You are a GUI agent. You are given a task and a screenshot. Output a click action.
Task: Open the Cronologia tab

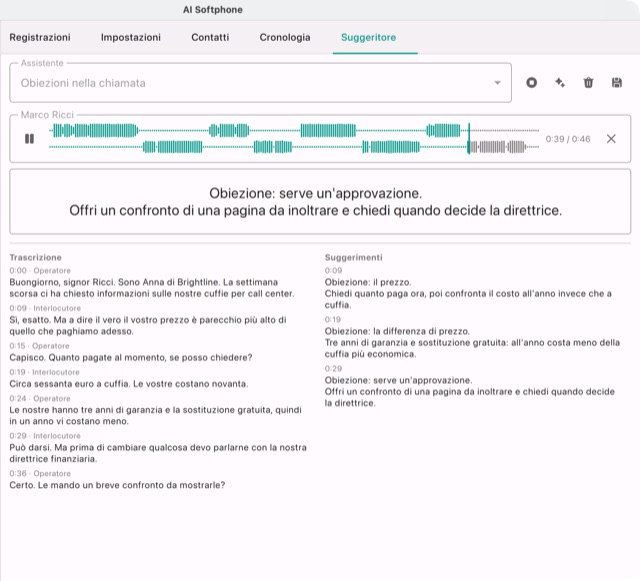click(285, 37)
